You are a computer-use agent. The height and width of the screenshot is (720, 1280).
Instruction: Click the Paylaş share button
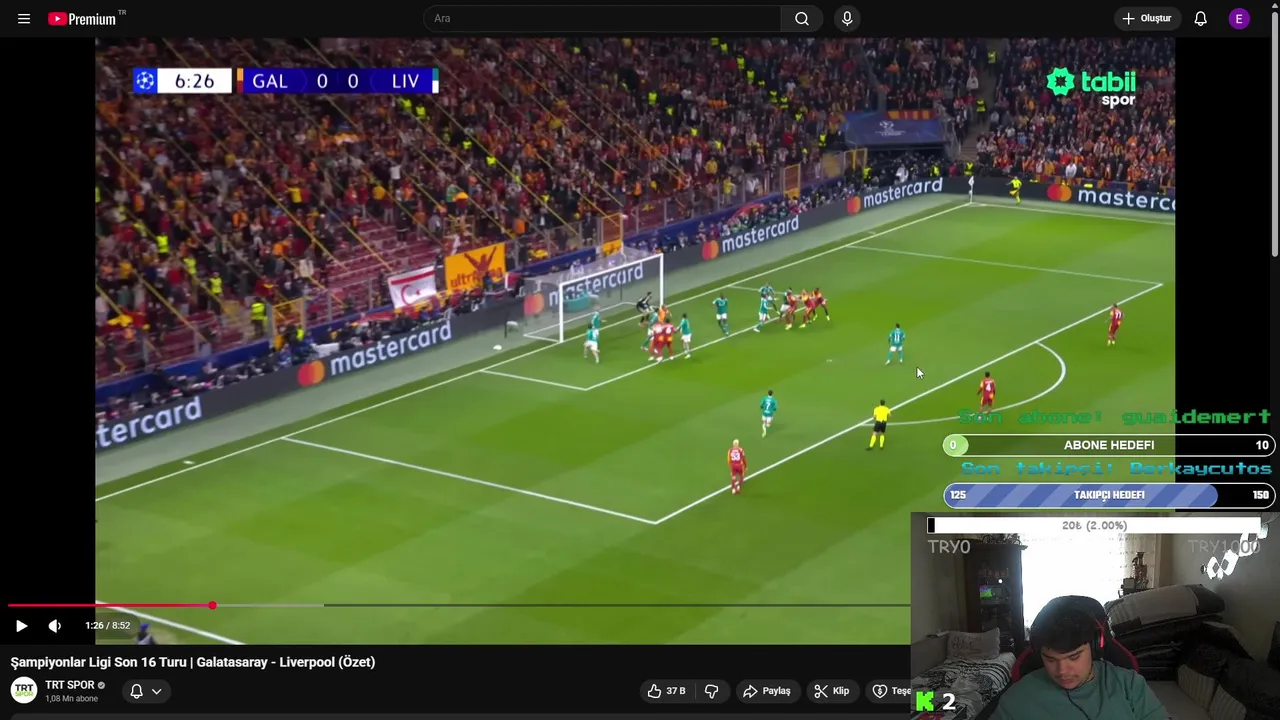767,691
